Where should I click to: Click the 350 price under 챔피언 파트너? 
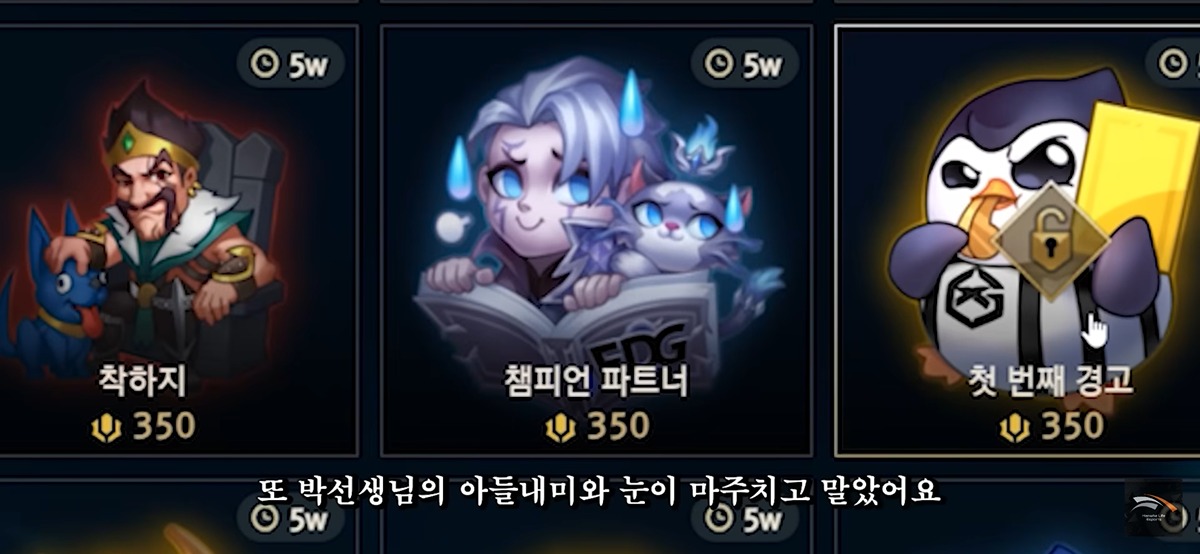[619, 427]
